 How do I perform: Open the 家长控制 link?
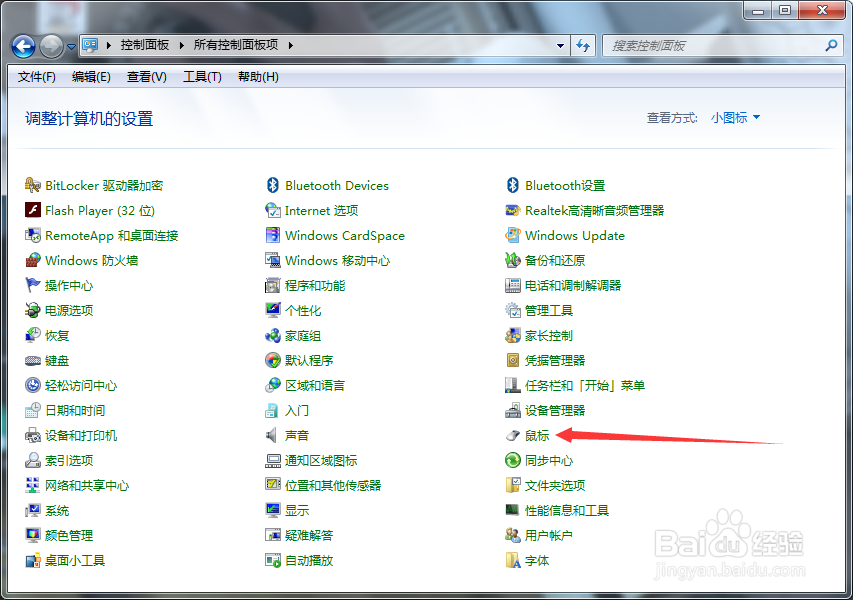[x=549, y=336]
